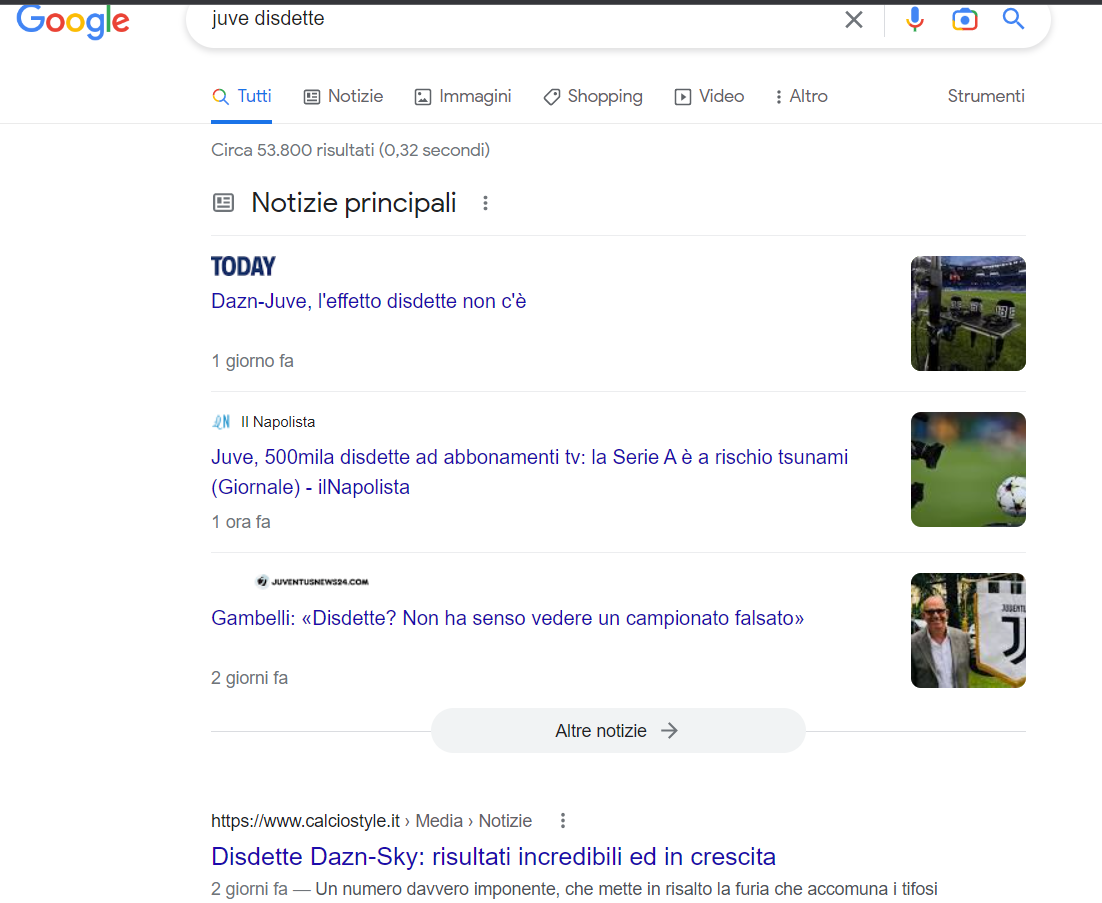Open 'Disdette Dazn-Sky: risultati incredibili' result

click(493, 857)
